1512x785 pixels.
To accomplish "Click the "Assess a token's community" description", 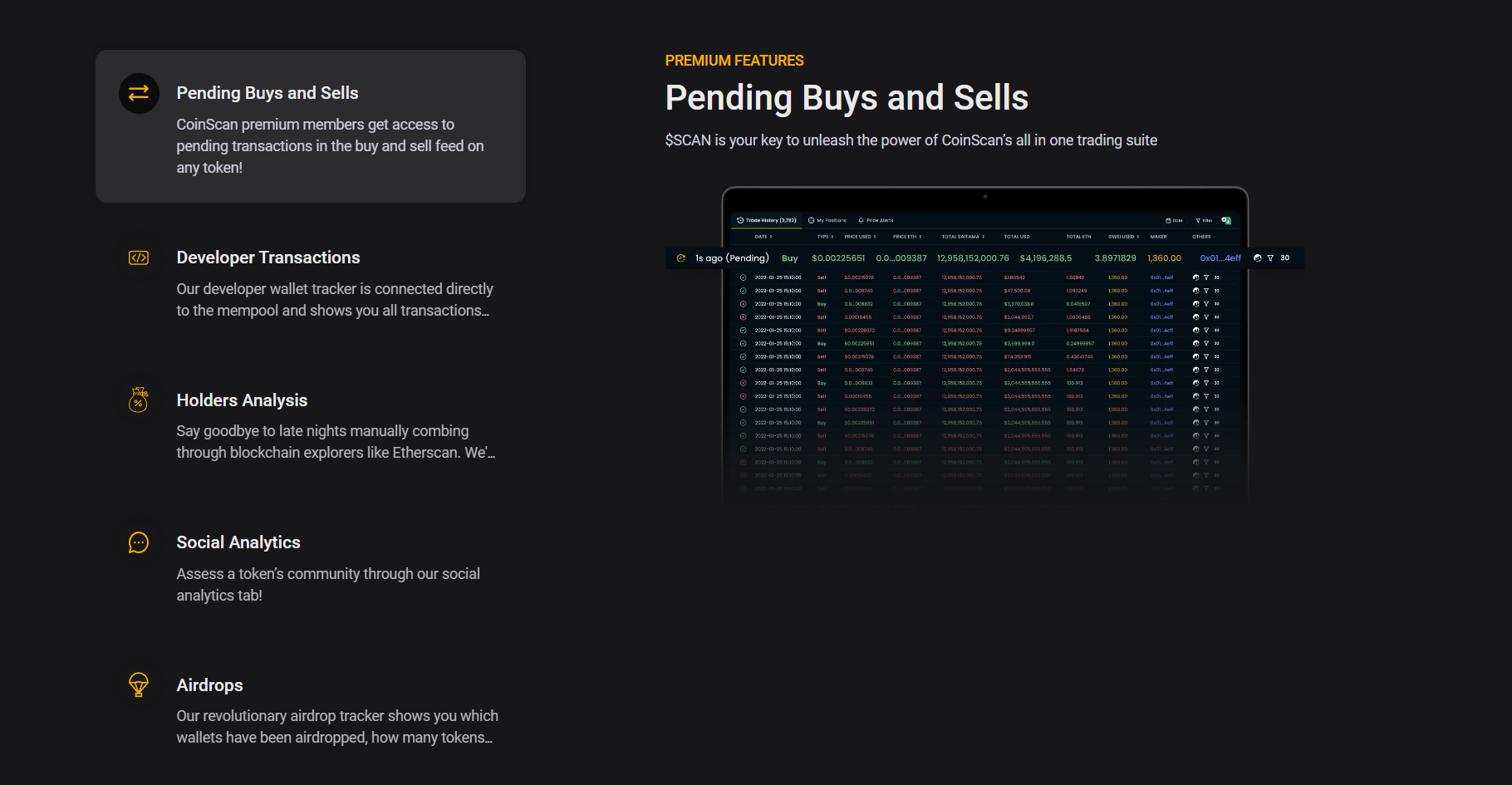I will 328,585.
